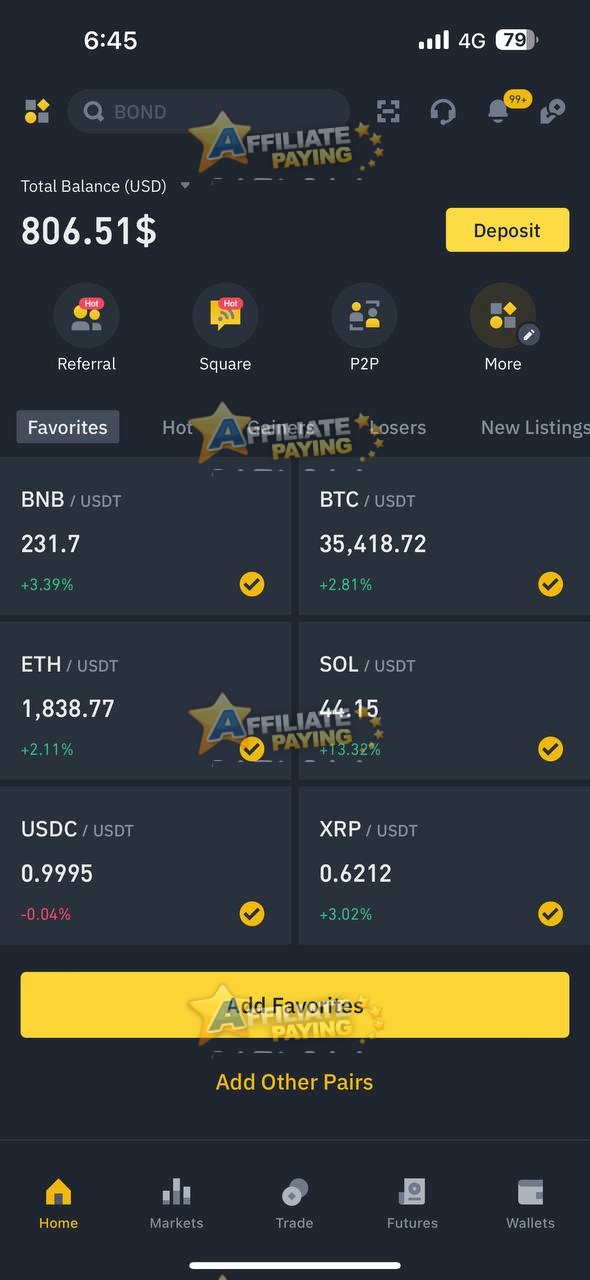This screenshot has height=1280, width=590.
Task: Uncheck BTC/USDT favorite checkmark
Action: (551, 584)
